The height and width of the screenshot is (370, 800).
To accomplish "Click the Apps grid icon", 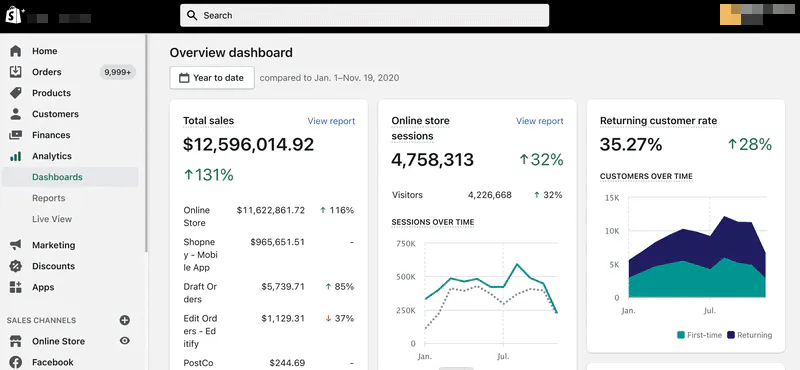I will click(16, 287).
